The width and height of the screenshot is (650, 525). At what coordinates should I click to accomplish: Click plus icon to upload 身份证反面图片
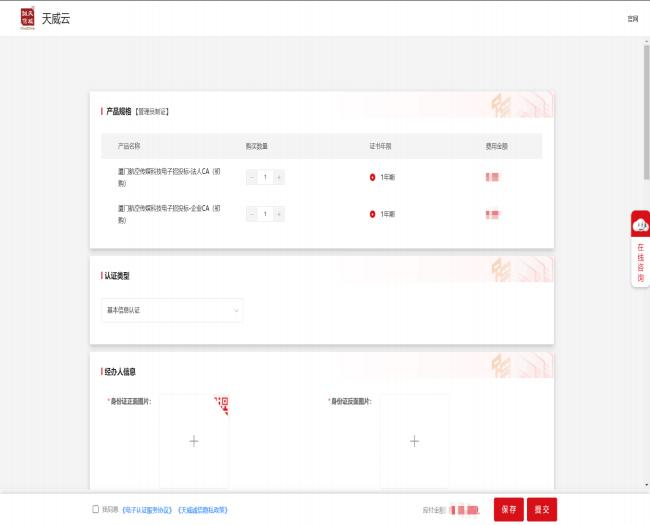pyautogui.click(x=414, y=441)
